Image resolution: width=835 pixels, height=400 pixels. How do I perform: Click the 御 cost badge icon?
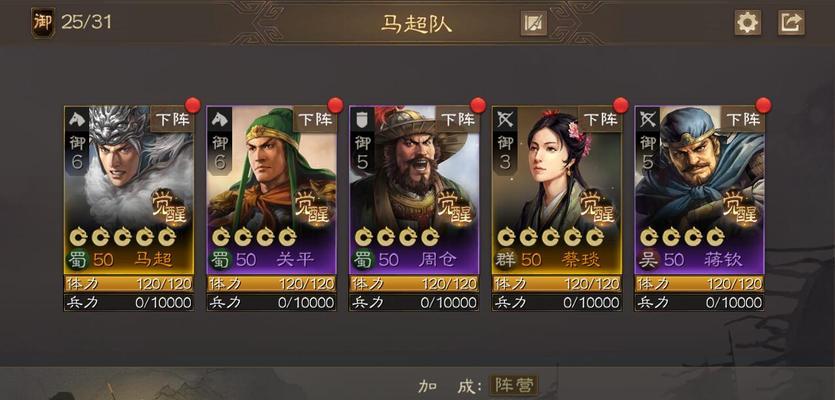(43, 22)
